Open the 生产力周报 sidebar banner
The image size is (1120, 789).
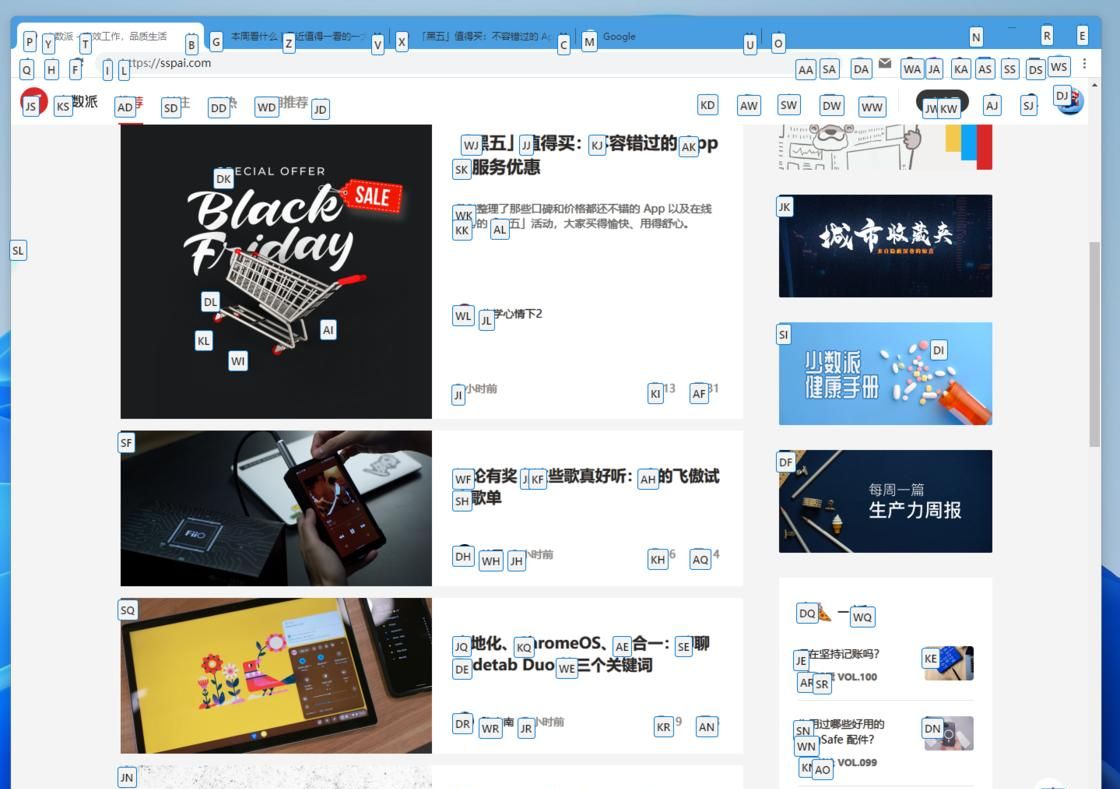[884, 500]
